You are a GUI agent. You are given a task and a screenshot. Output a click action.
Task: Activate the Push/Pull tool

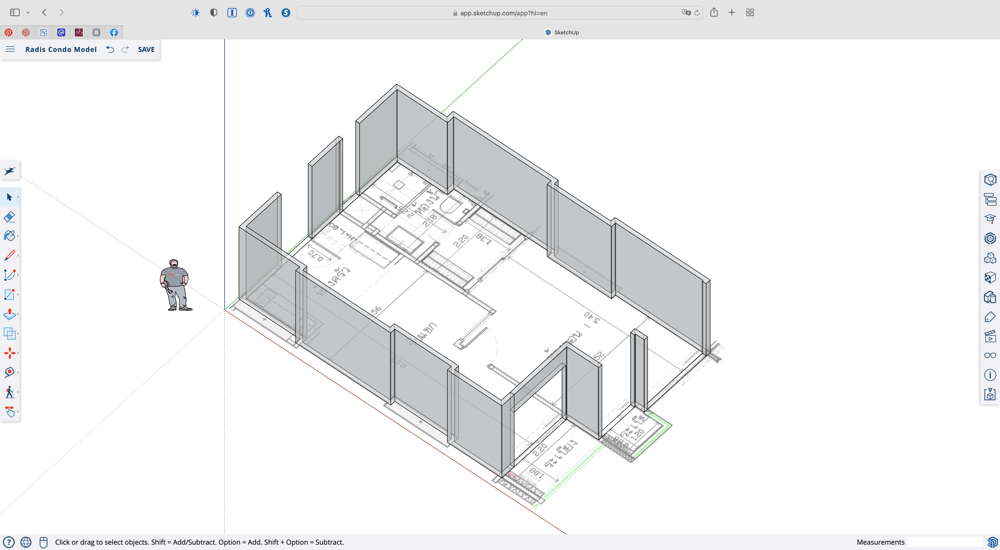[9, 314]
